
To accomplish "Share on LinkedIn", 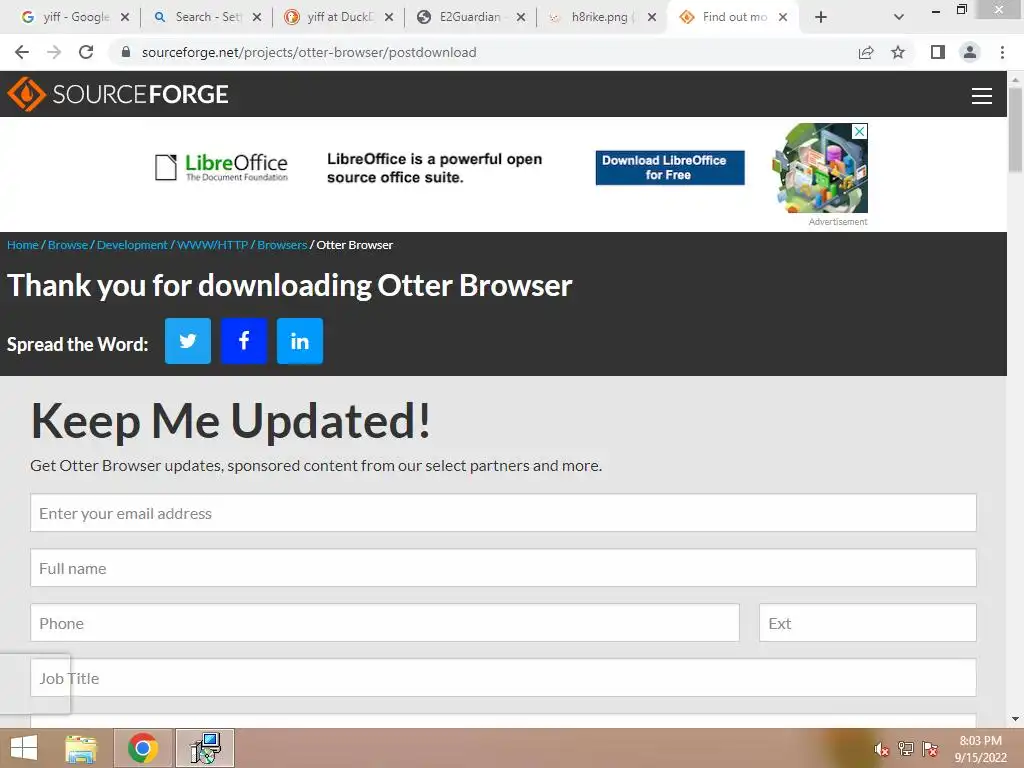I will (x=300, y=341).
